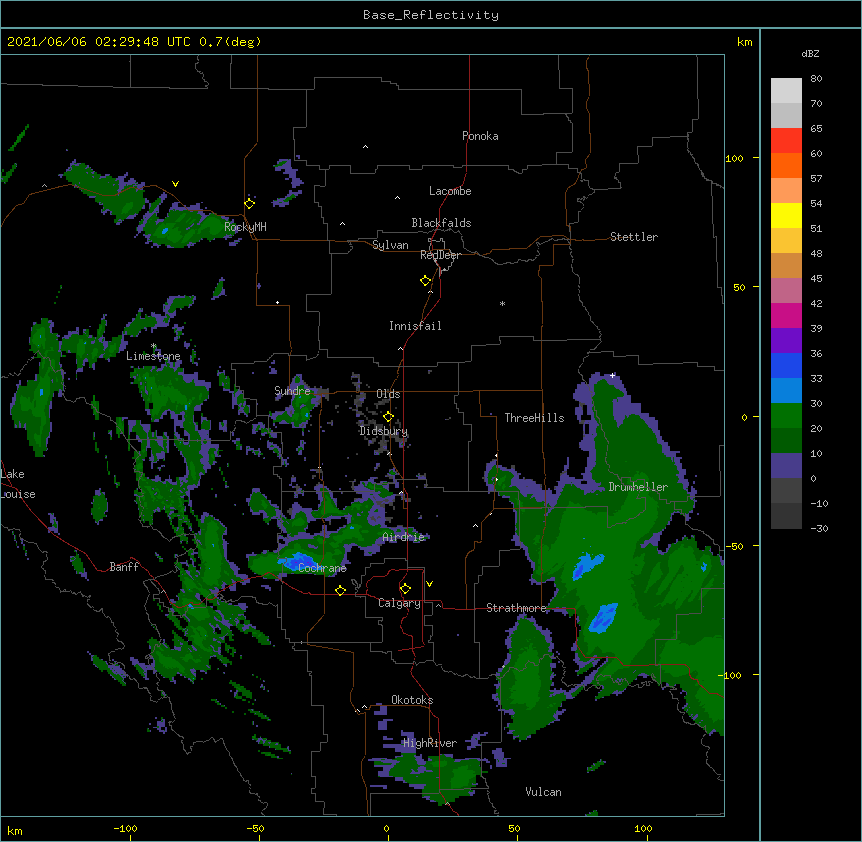Pick the dark gray -10 dBZ legend swatch
This screenshot has height=842, width=862.
[786, 516]
